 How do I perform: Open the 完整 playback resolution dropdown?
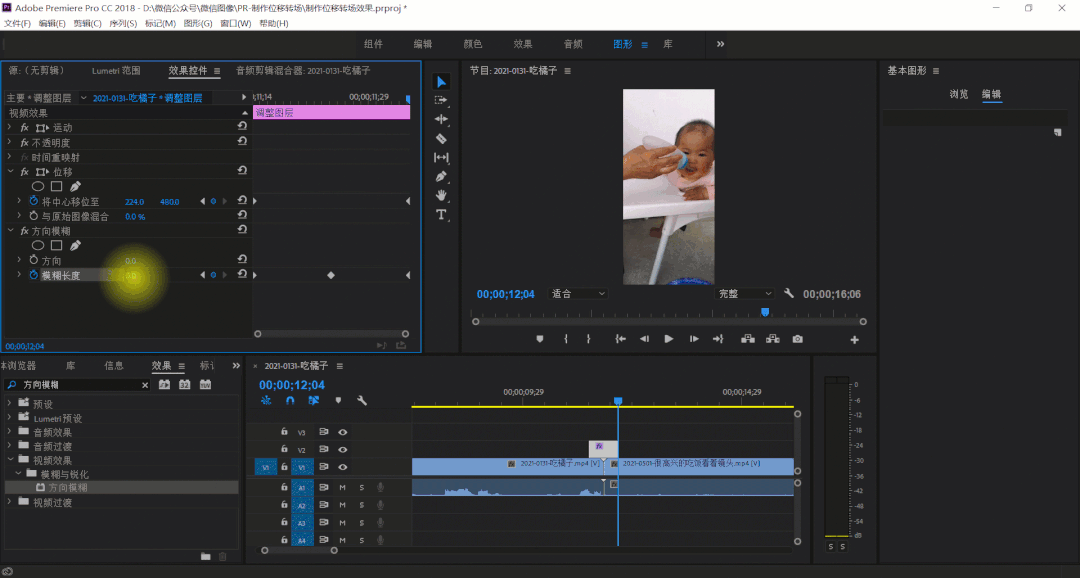point(745,293)
